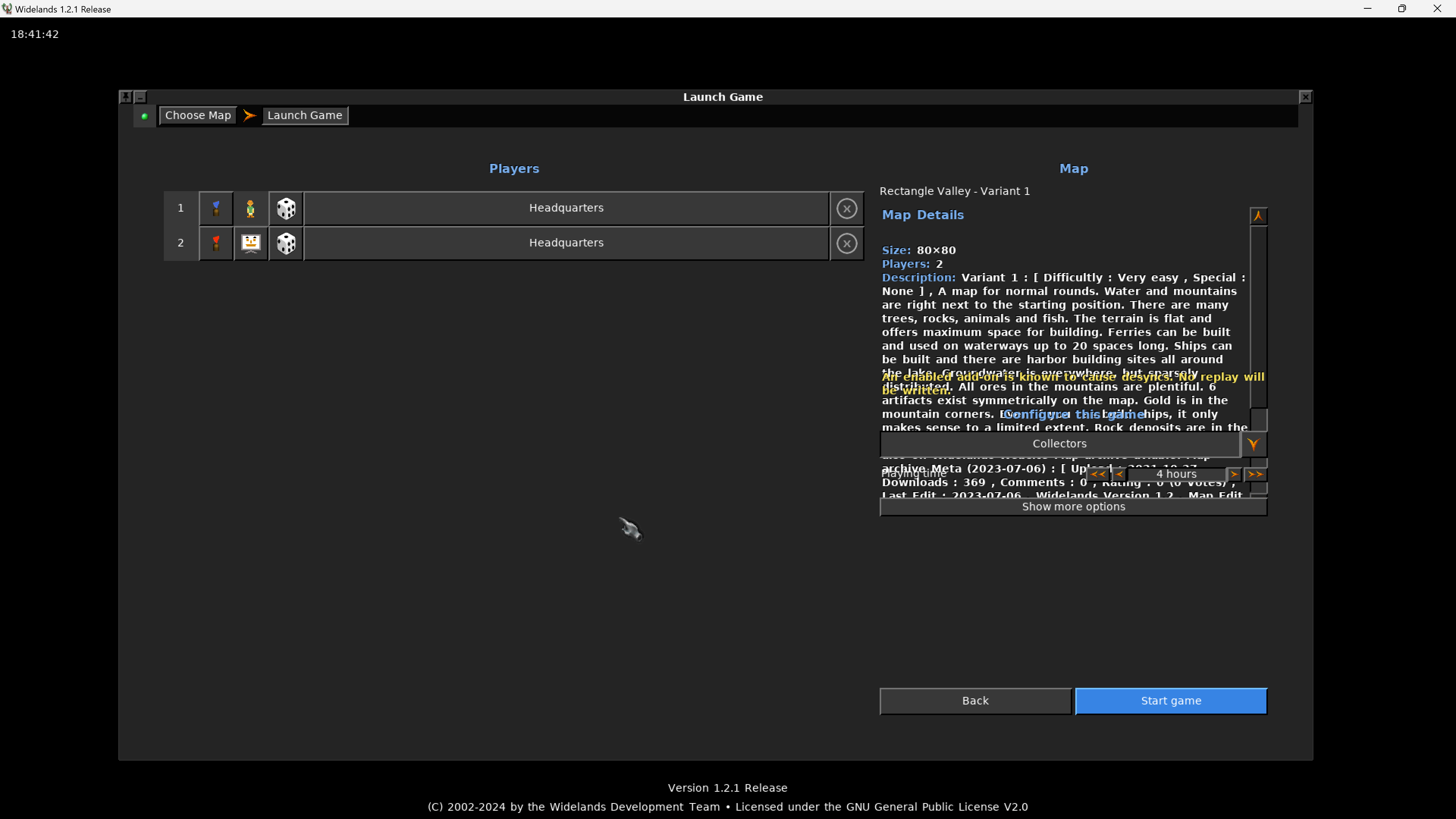Viewport: 1456px width, 819px height.
Task: Expand the Collectors win condition dropdown
Action: (x=1253, y=444)
